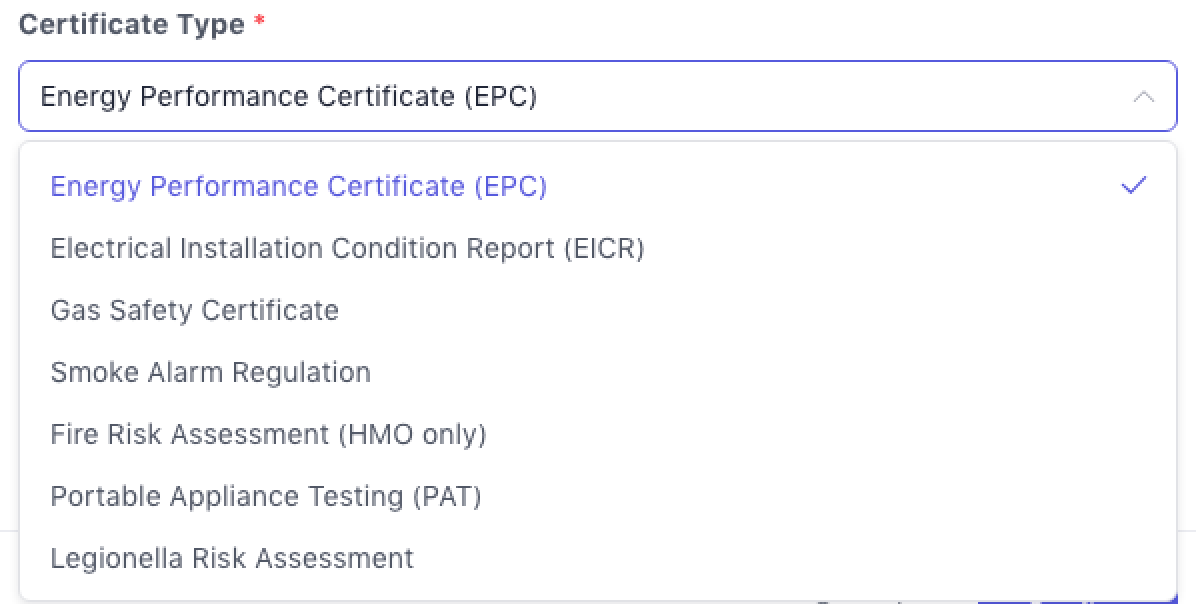Choose the PAT testing entry
1196x604 pixels.
[x=266, y=496]
